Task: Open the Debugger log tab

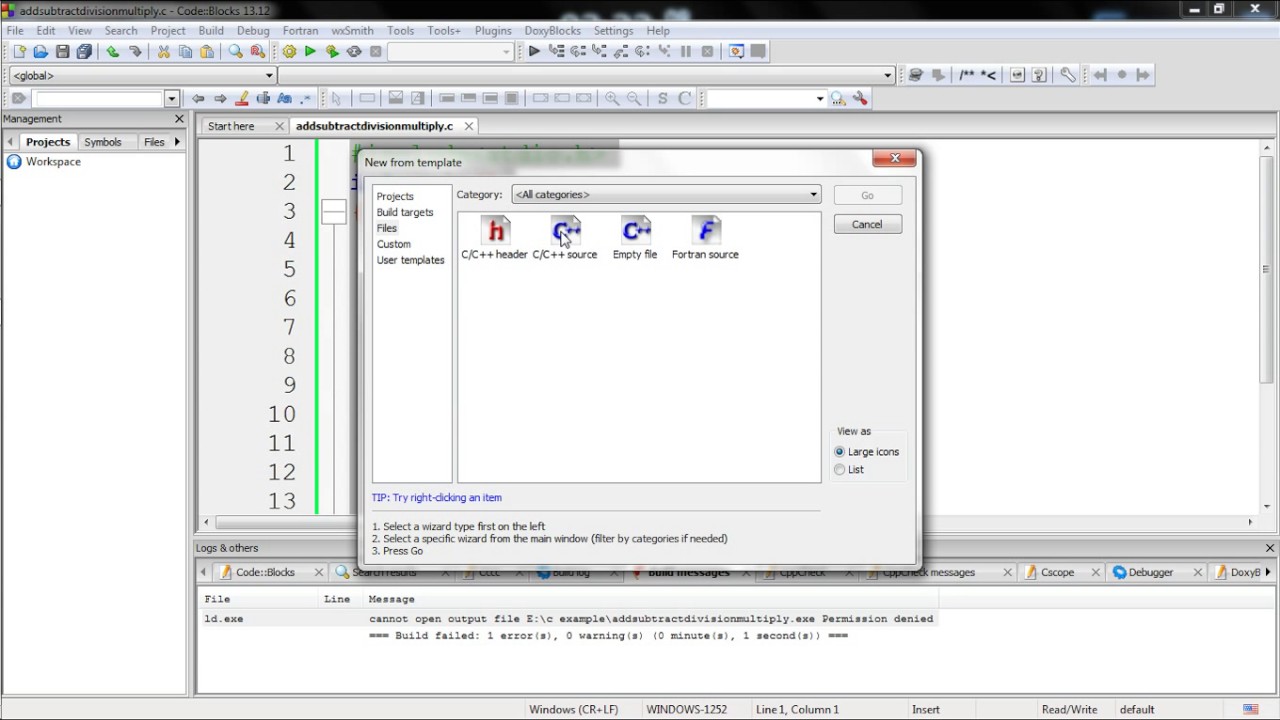Action: click(1150, 572)
